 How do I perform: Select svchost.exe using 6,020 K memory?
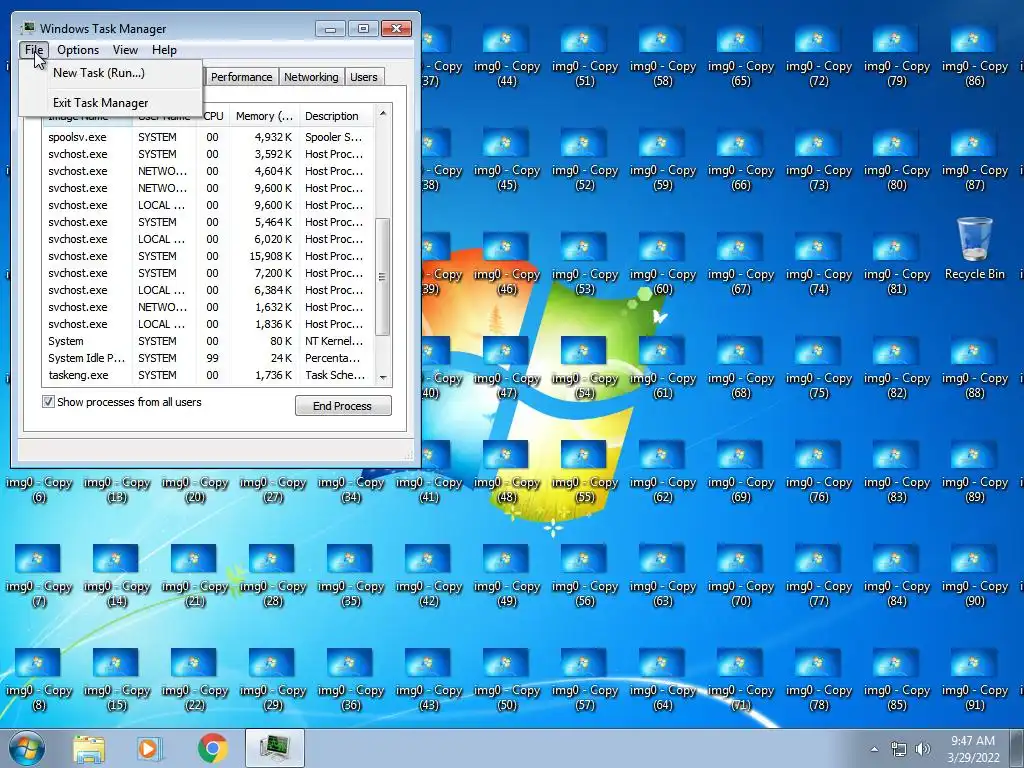pos(209,239)
